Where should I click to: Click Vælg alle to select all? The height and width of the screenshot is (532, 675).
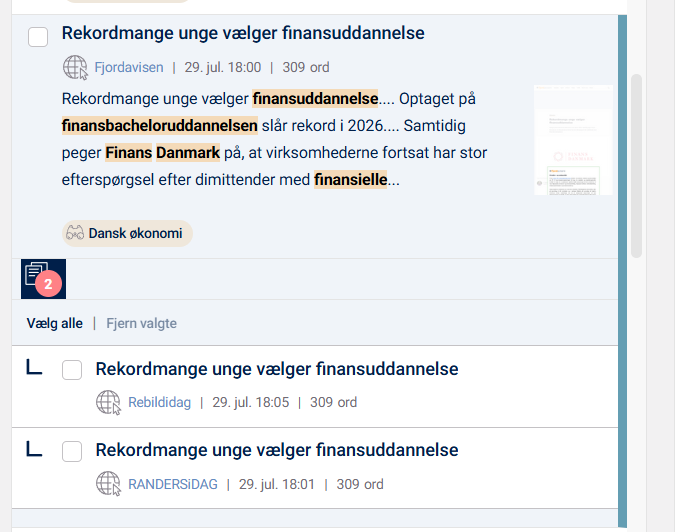[x=55, y=323]
